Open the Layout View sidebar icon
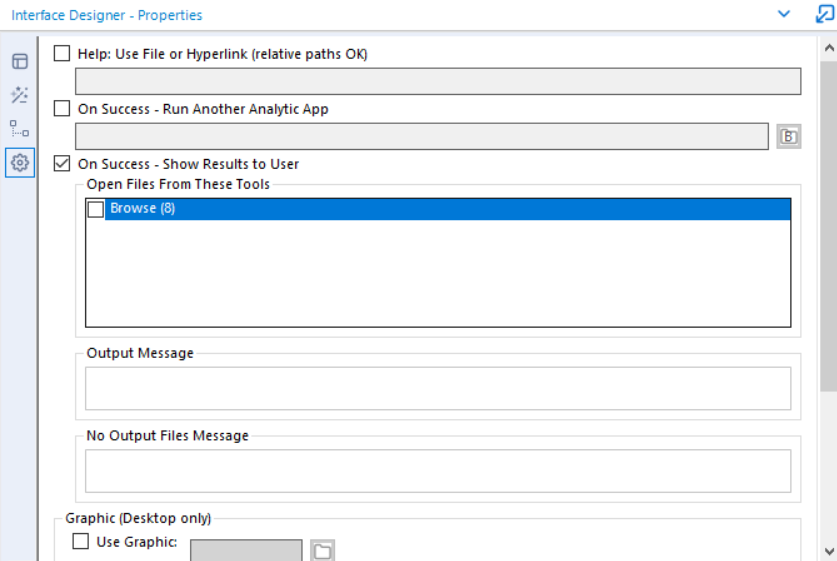 click(19, 61)
